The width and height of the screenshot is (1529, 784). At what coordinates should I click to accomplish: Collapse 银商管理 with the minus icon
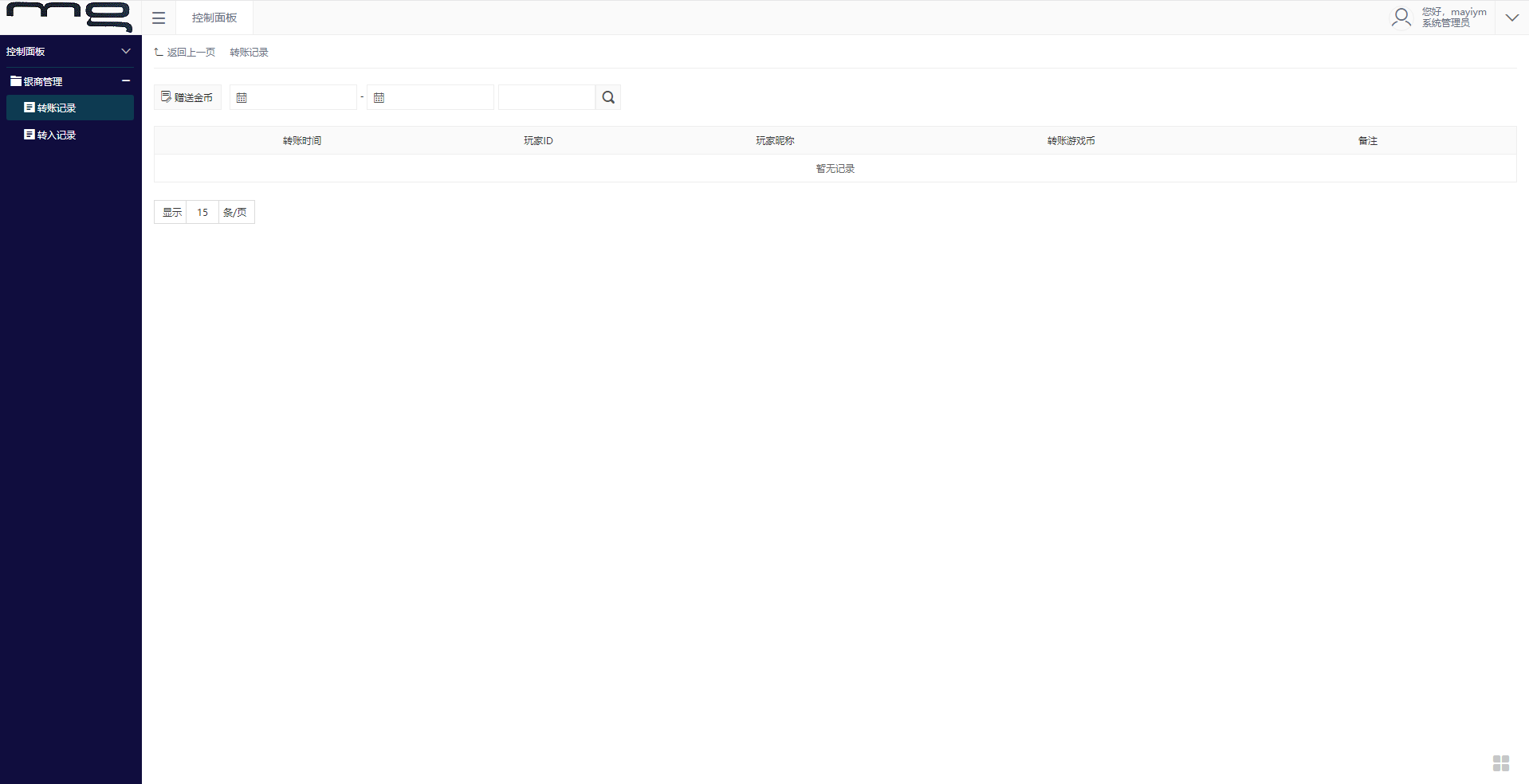[x=126, y=80]
